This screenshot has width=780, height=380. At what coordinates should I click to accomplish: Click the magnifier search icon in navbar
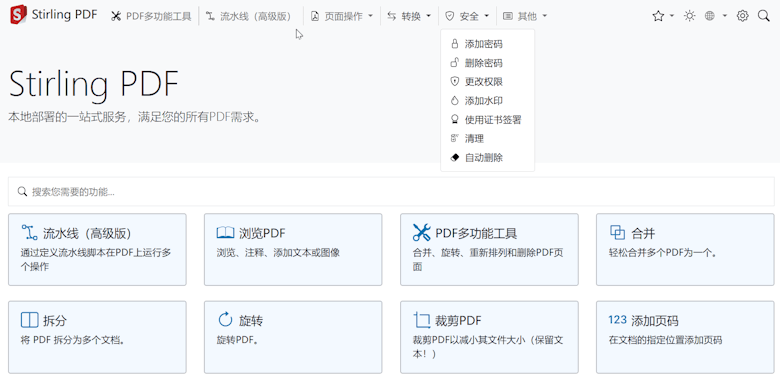(764, 16)
